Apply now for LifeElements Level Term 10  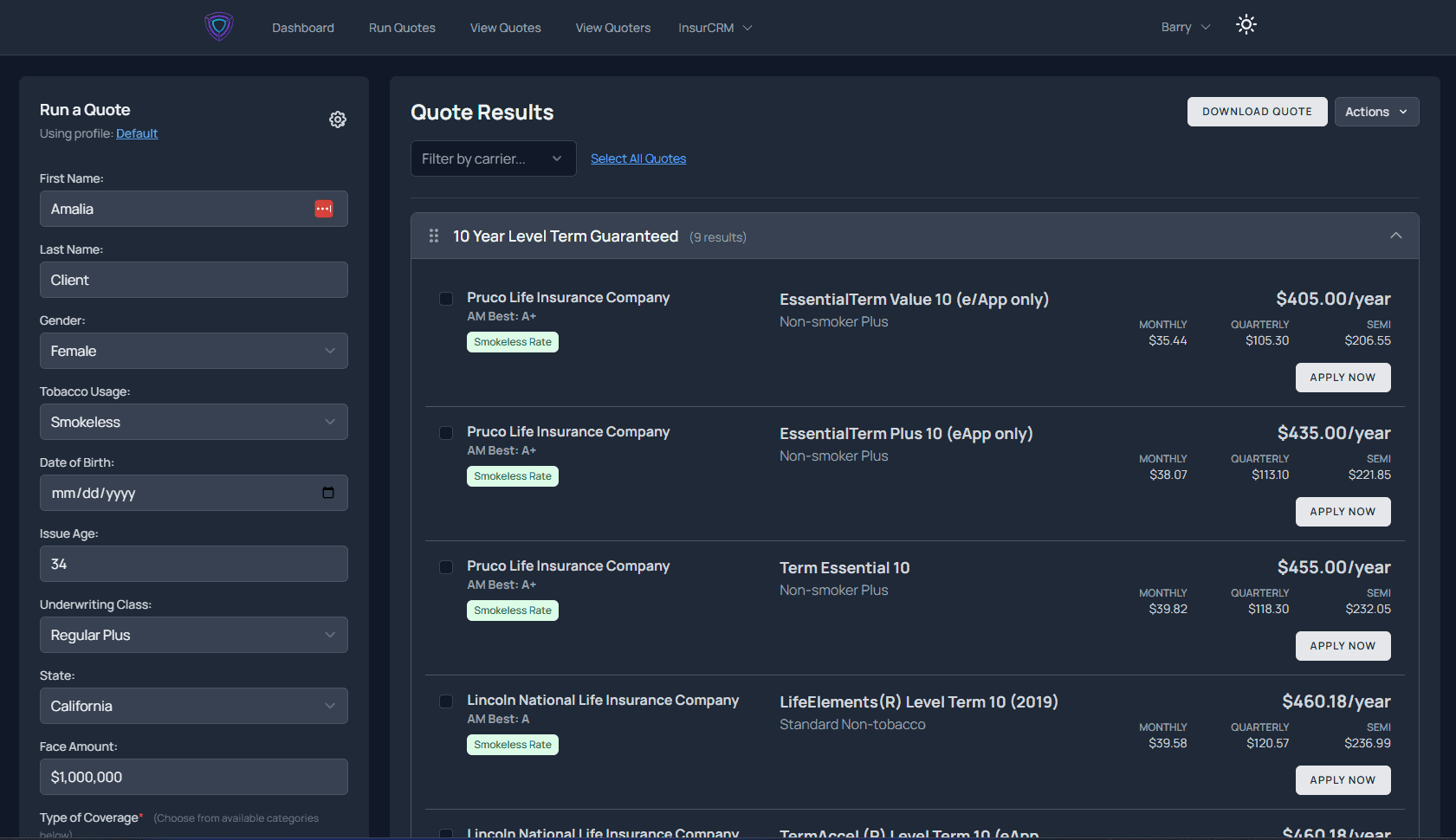(1343, 780)
